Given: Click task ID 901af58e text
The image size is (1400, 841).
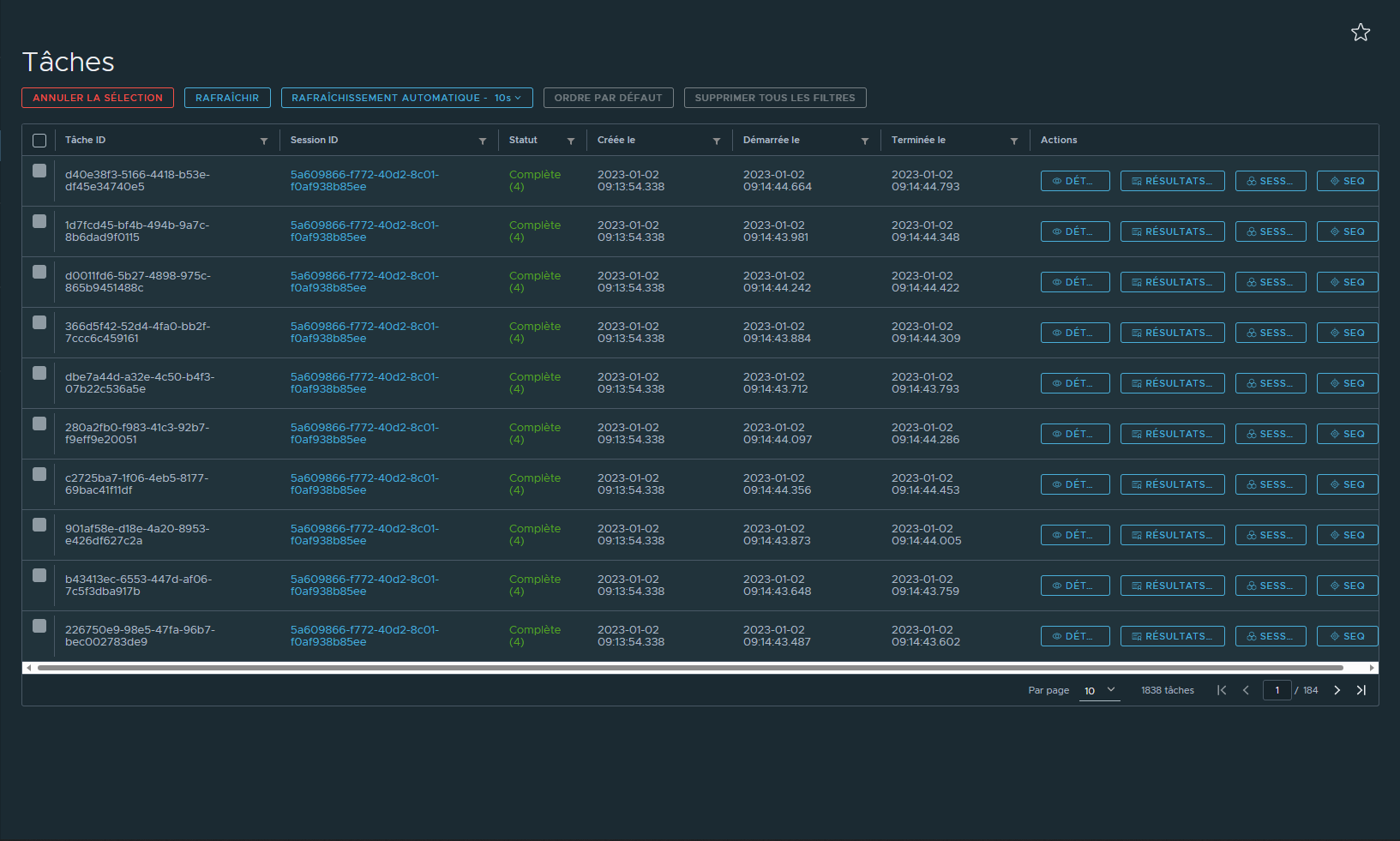Looking at the screenshot, I should 137,535.
